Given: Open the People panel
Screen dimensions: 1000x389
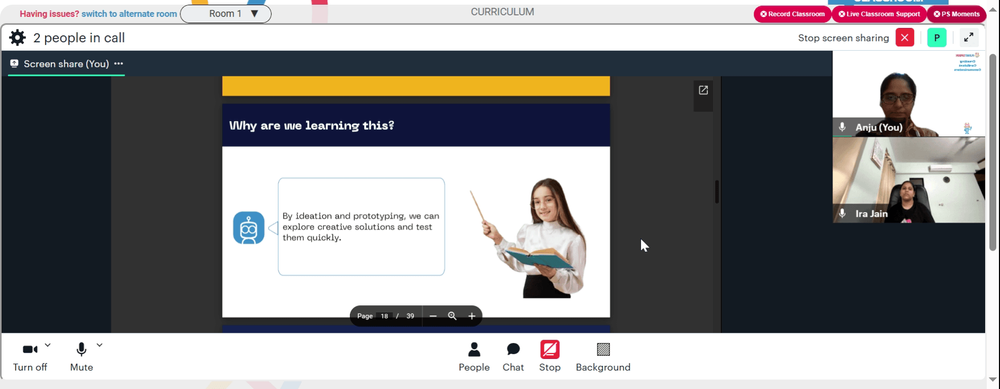Looking at the screenshot, I should coord(474,357).
